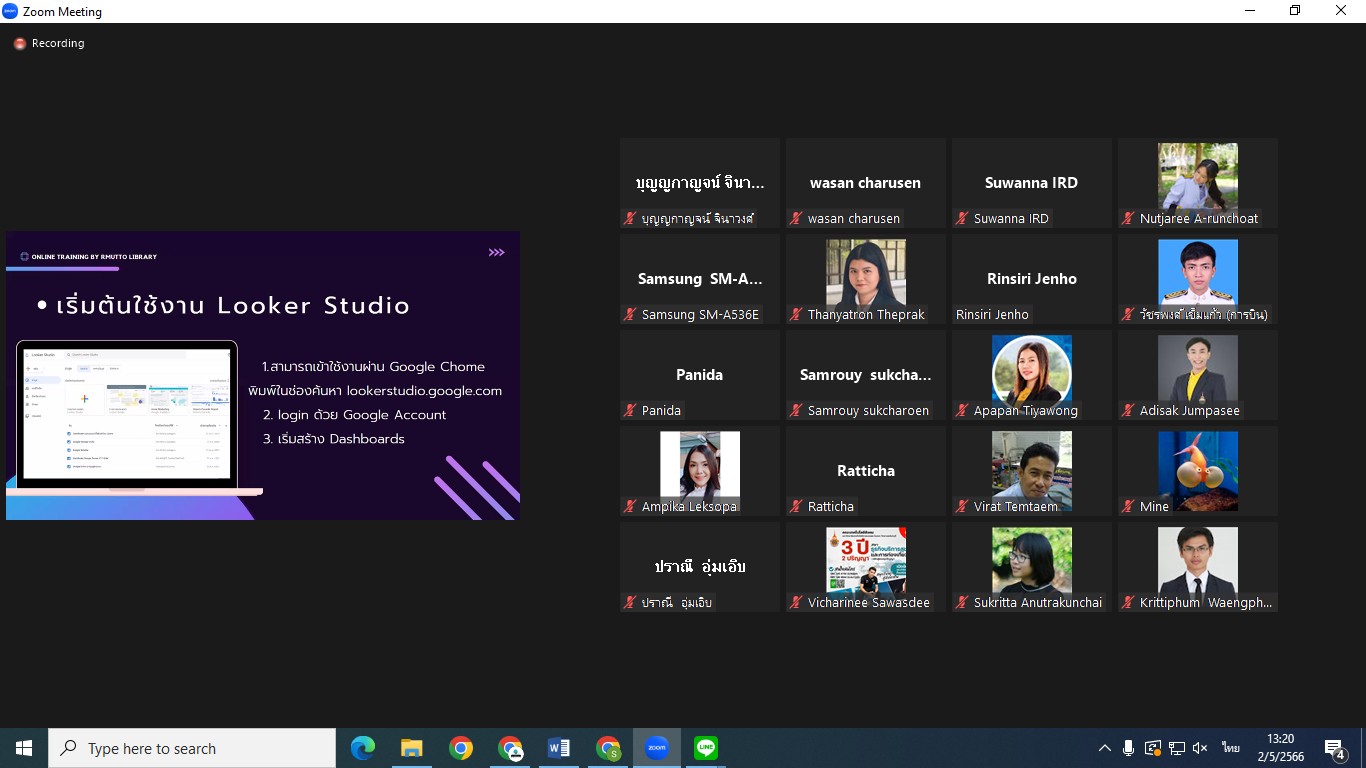The height and width of the screenshot is (768, 1366).
Task: Click the shared Looker Studio slide
Action: pos(263,376)
